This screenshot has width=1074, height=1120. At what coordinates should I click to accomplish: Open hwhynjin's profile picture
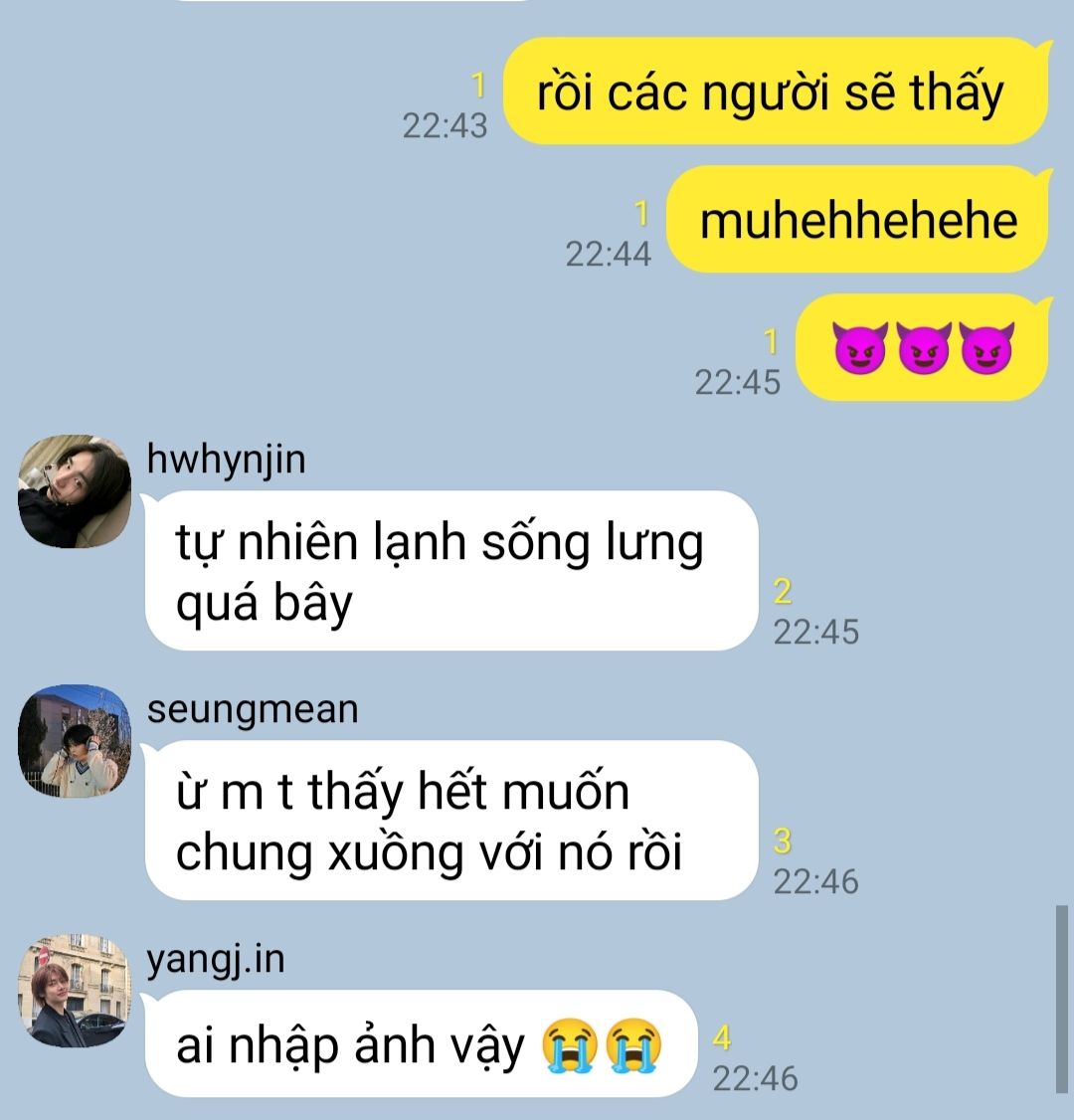(75, 491)
